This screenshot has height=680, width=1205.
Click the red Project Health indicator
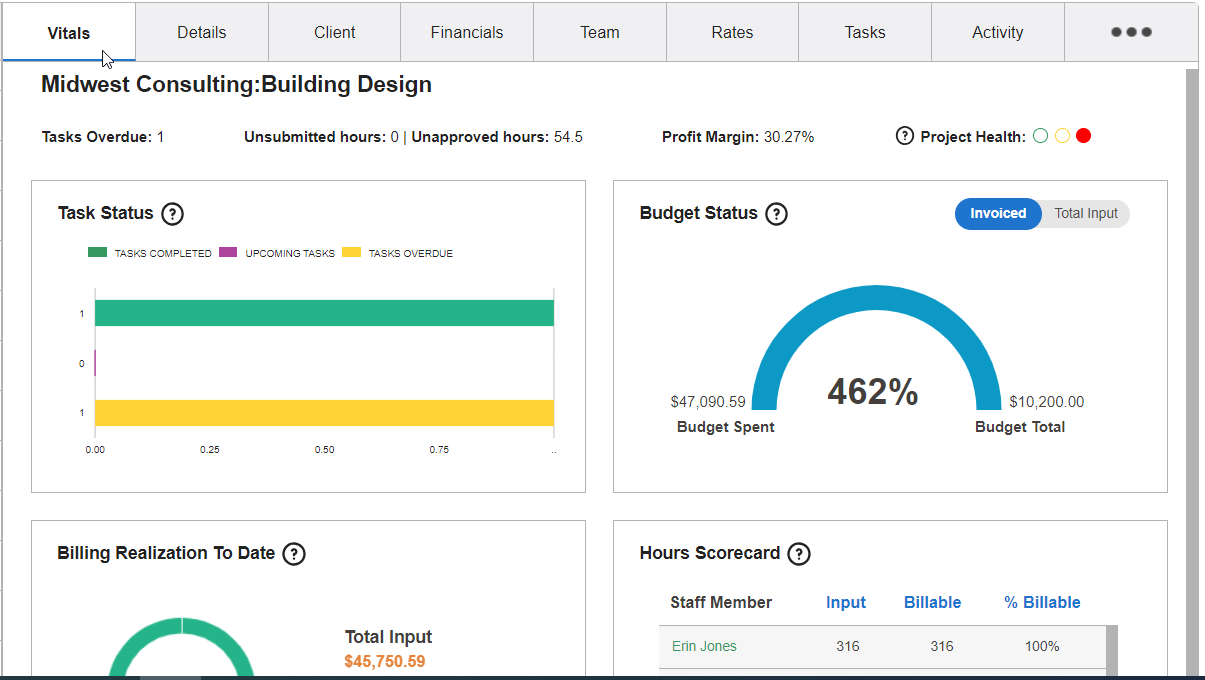[x=1083, y=135]
